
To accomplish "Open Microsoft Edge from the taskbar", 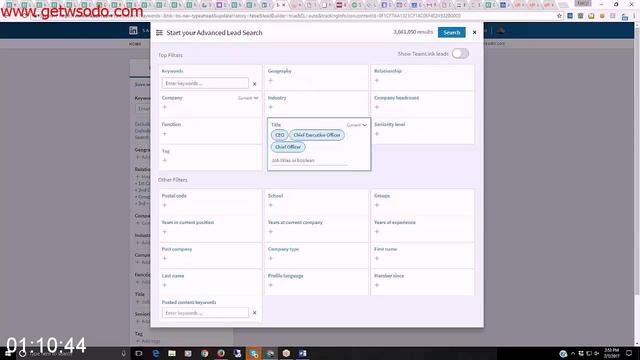I will tap(156, 353).
